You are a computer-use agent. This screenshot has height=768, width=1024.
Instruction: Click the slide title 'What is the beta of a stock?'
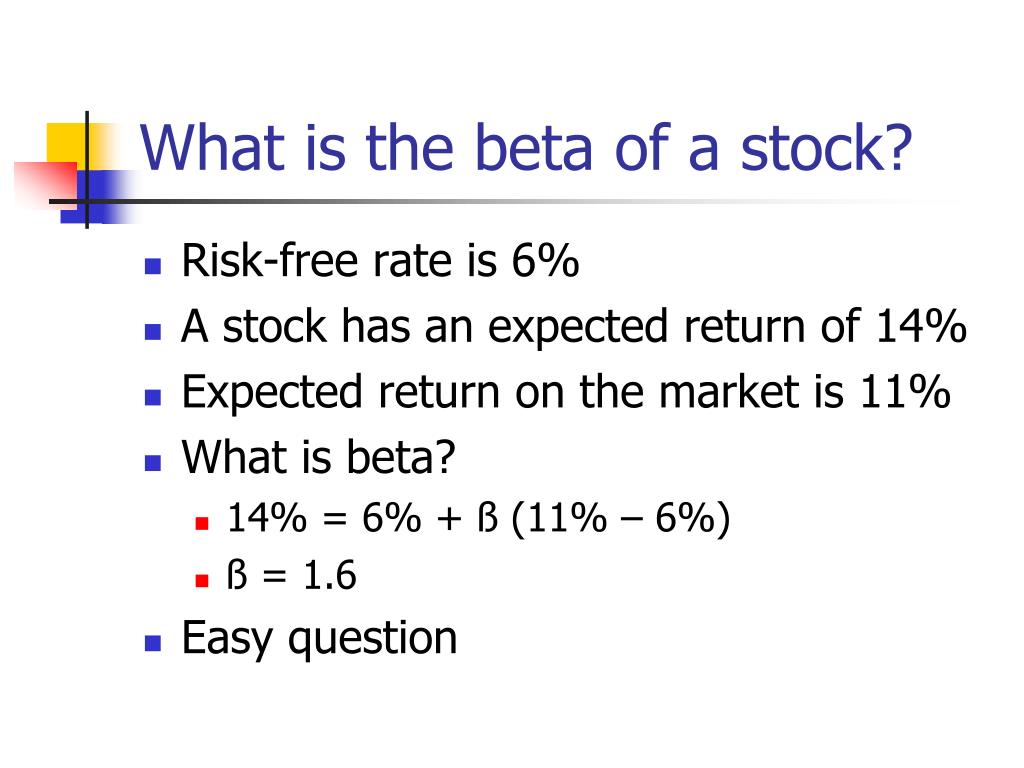[x=526, y=148]
